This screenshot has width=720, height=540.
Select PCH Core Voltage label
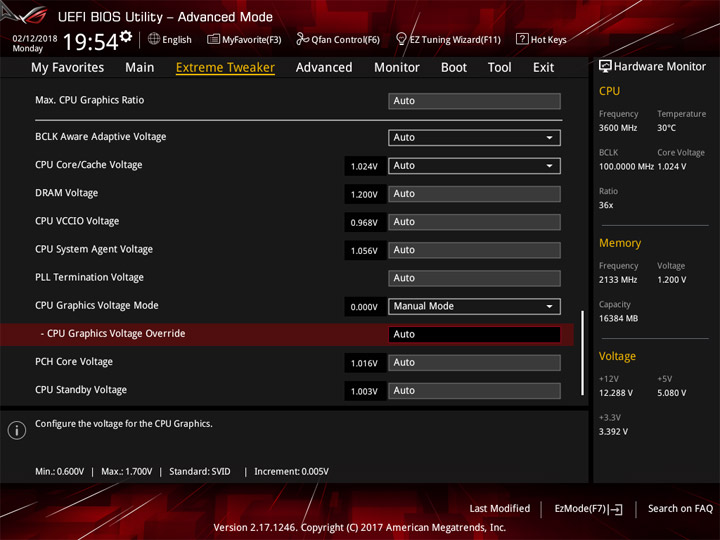coord(74,362)
